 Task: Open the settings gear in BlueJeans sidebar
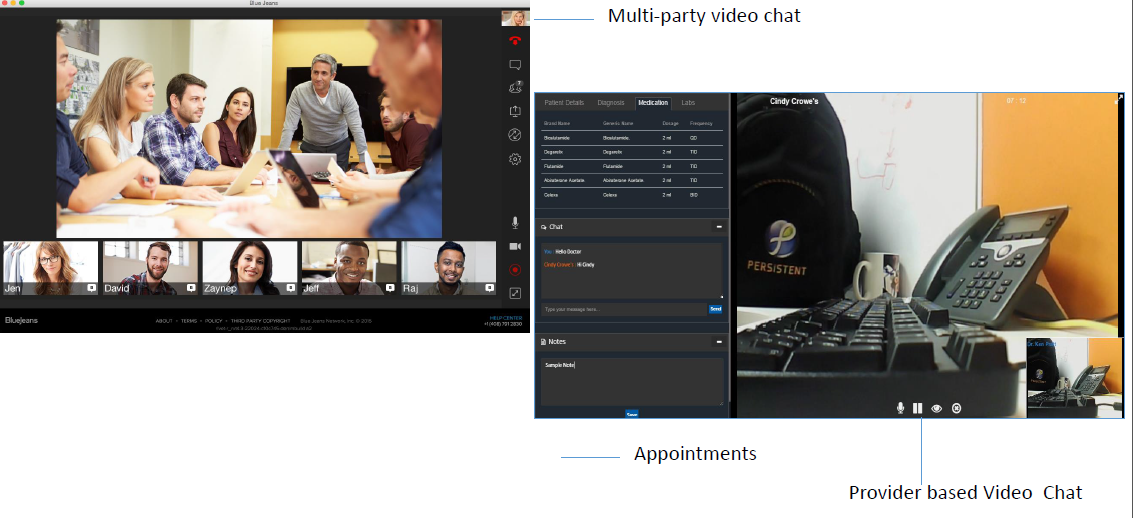pos(515,159)
